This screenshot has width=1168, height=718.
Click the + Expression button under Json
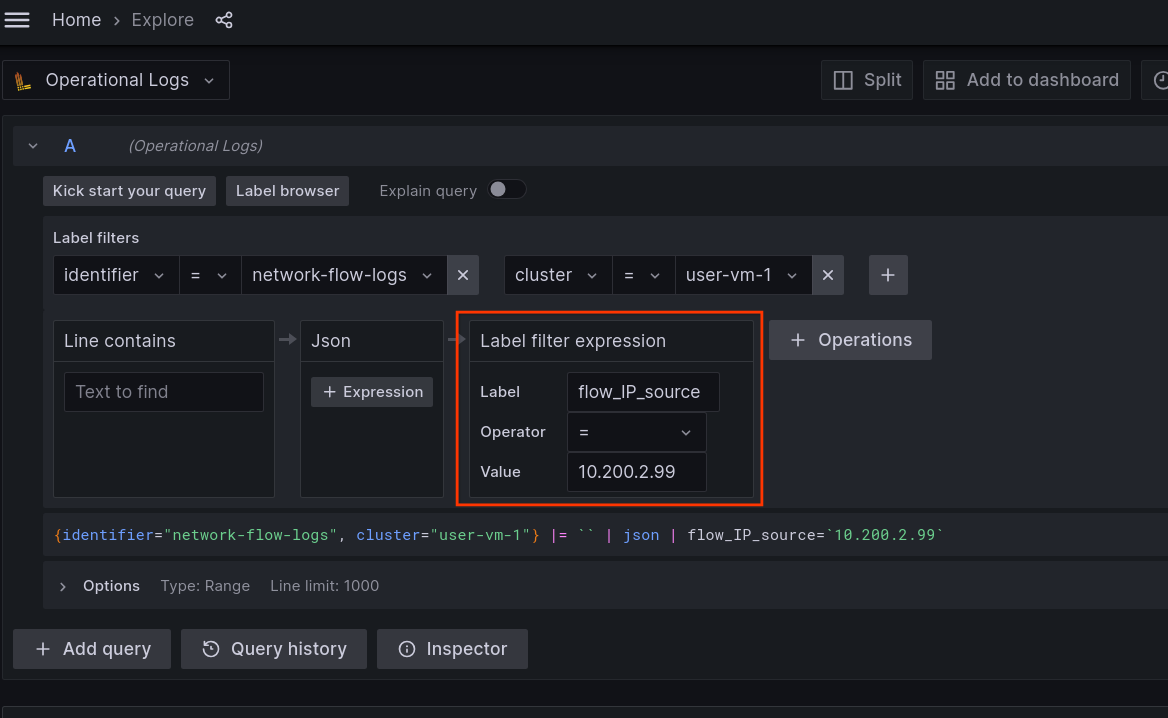(371, 391)
